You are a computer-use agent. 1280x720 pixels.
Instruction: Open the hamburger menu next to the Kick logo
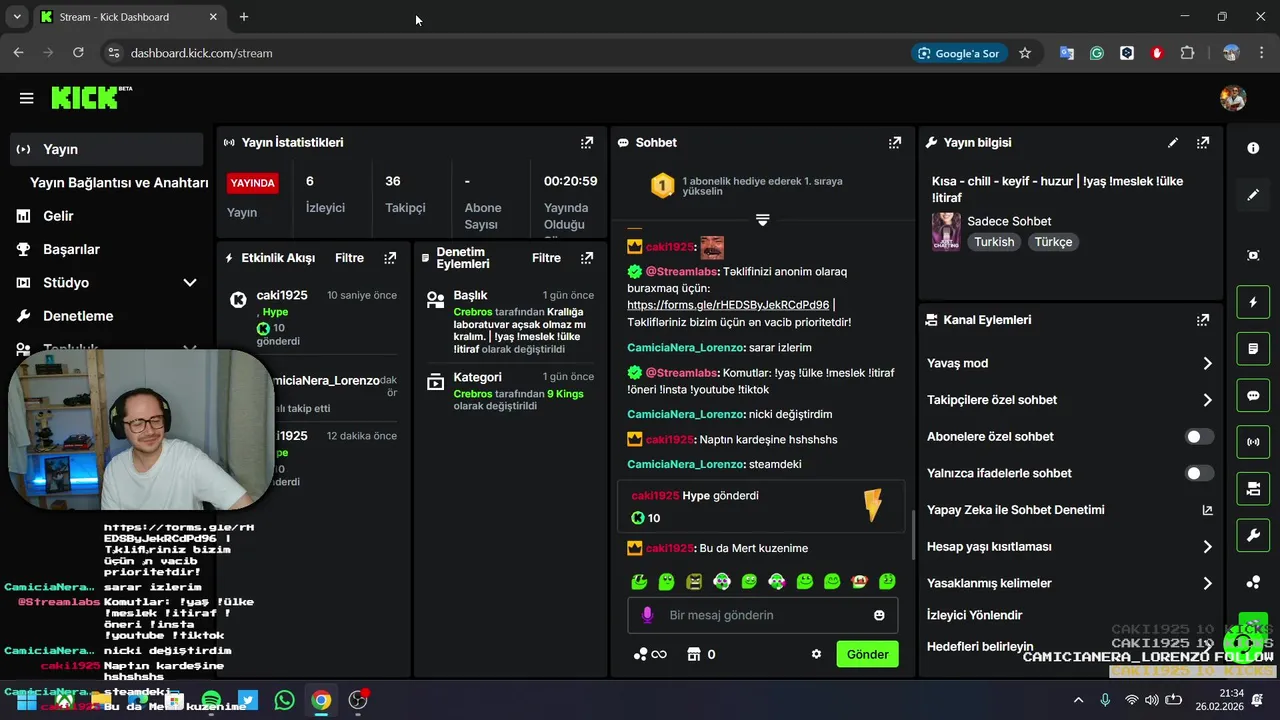[27, 98]
